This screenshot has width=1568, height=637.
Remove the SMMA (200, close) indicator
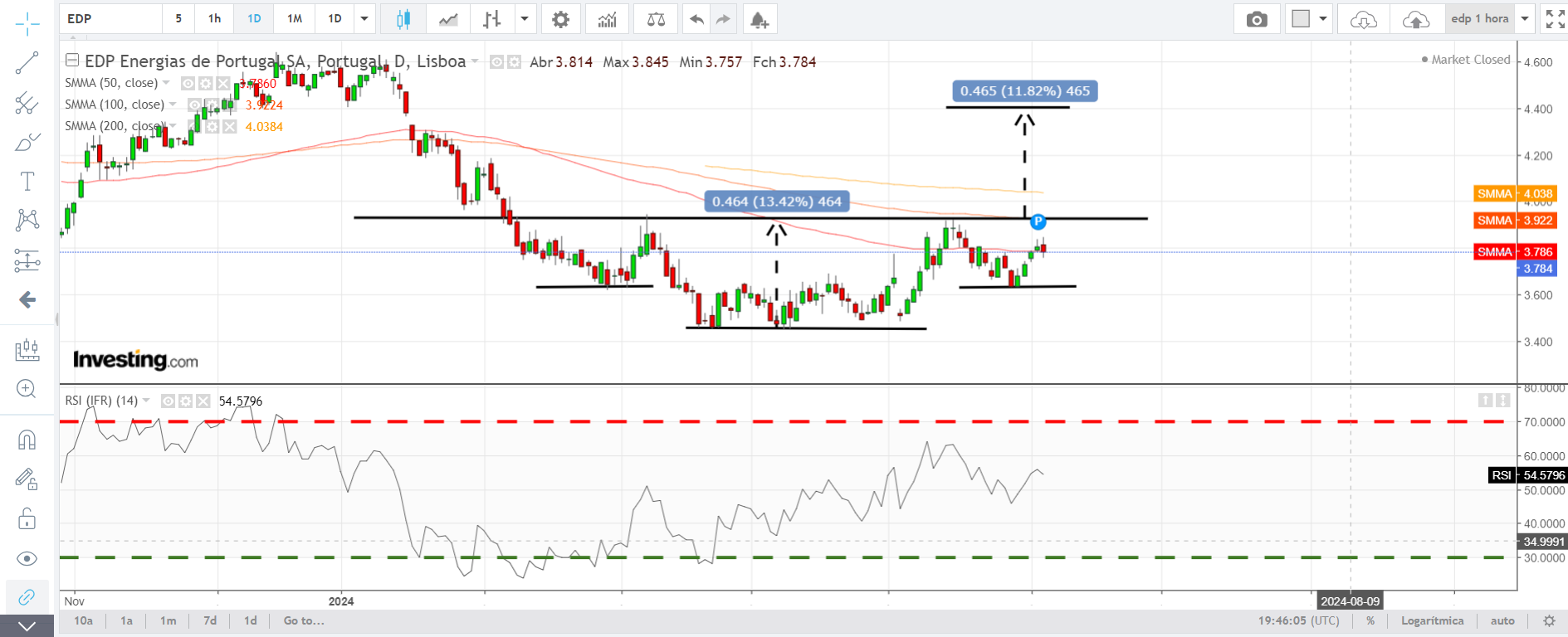pos(230,126)
